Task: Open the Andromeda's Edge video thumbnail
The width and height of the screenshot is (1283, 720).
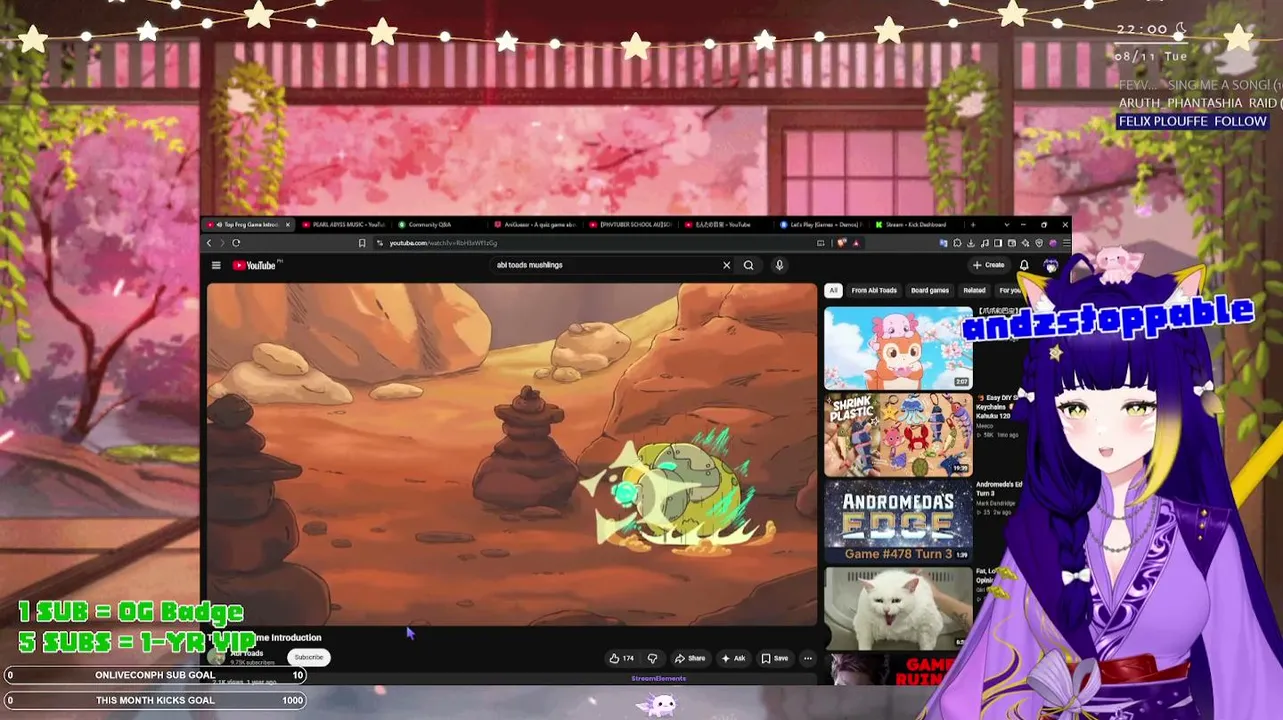Action: [898, 521]
